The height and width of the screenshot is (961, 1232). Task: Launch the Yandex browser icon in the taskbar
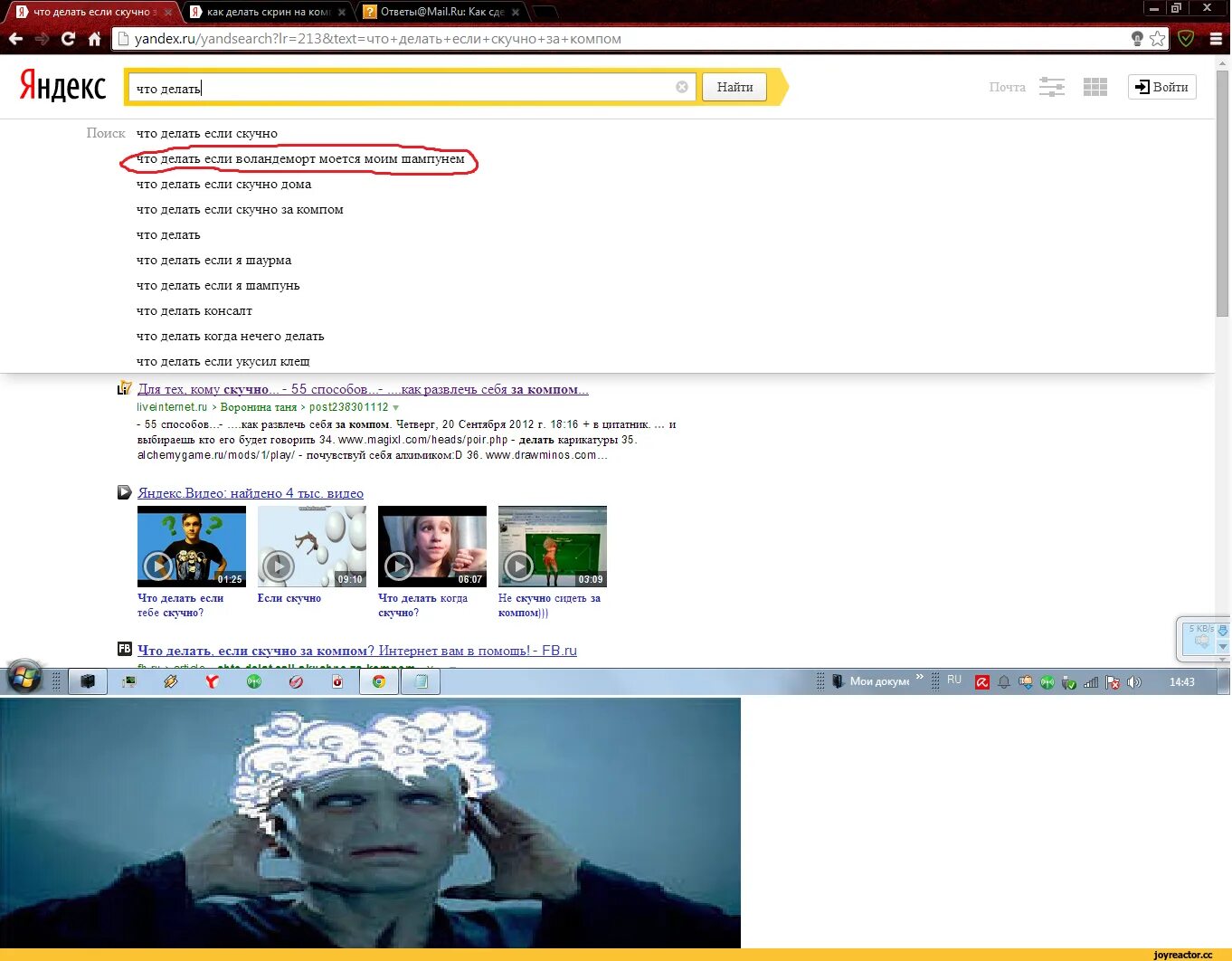[212, 681]
